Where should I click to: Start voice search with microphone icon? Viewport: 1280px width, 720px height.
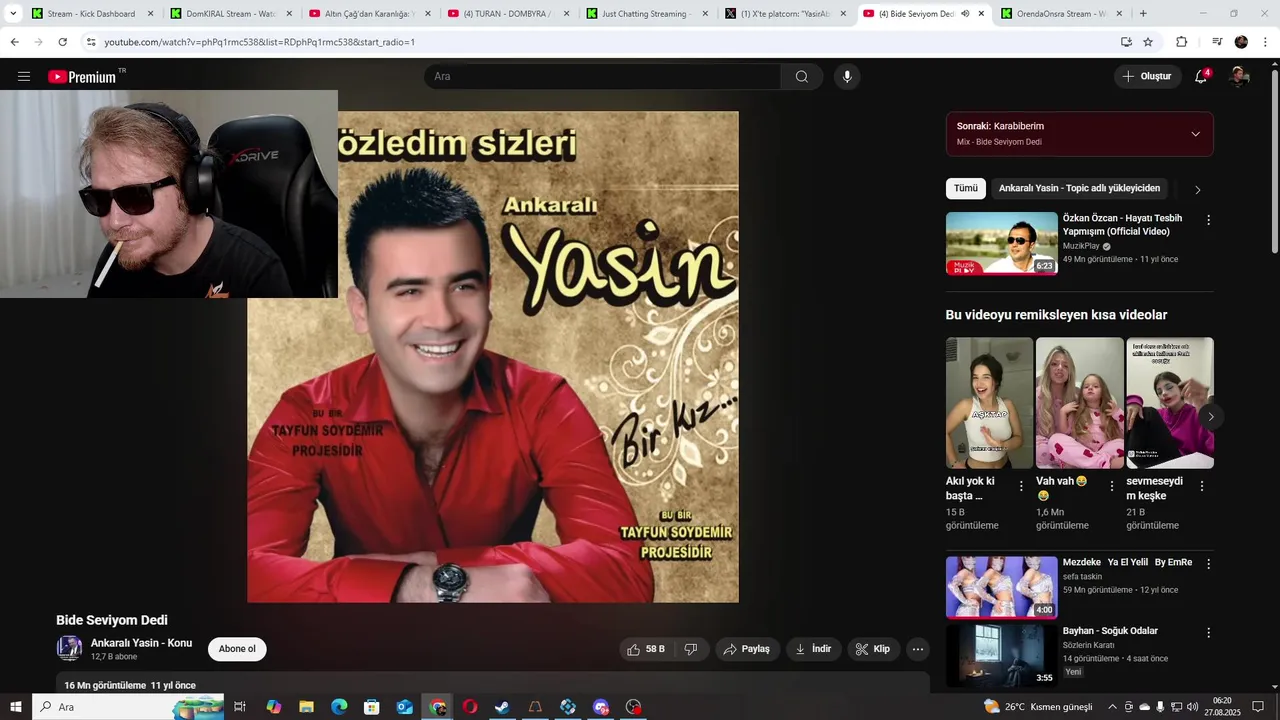pyautogui.click(x=847, y=77)
